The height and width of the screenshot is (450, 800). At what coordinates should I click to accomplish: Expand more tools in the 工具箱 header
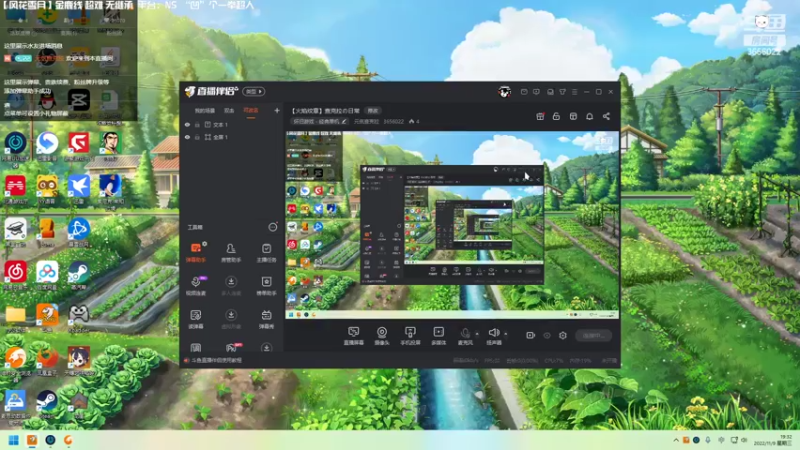[273, 227]
